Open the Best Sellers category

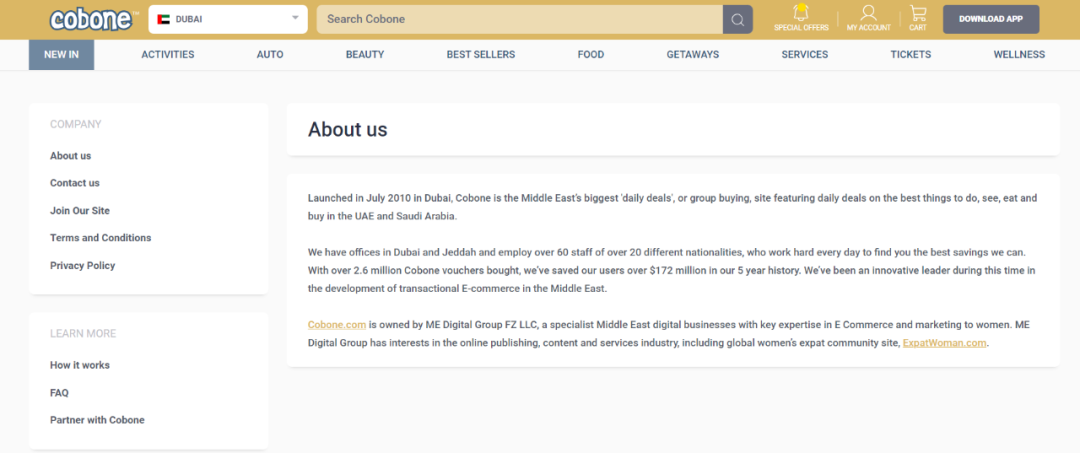click(x=481, y=55)
